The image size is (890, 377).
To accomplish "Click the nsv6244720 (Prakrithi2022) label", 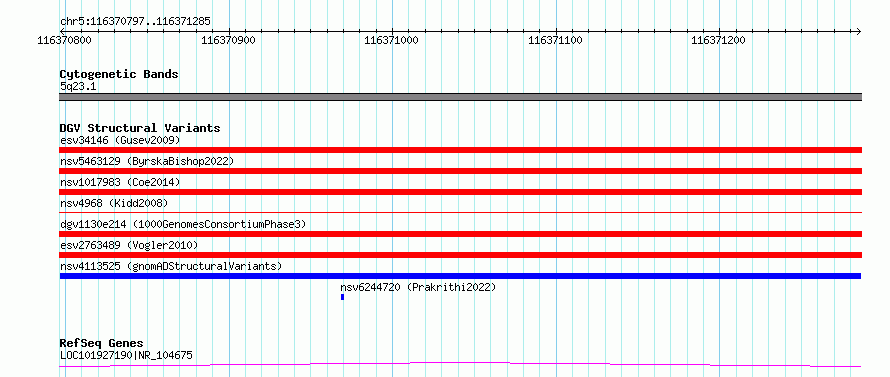I will pos(418,287).
